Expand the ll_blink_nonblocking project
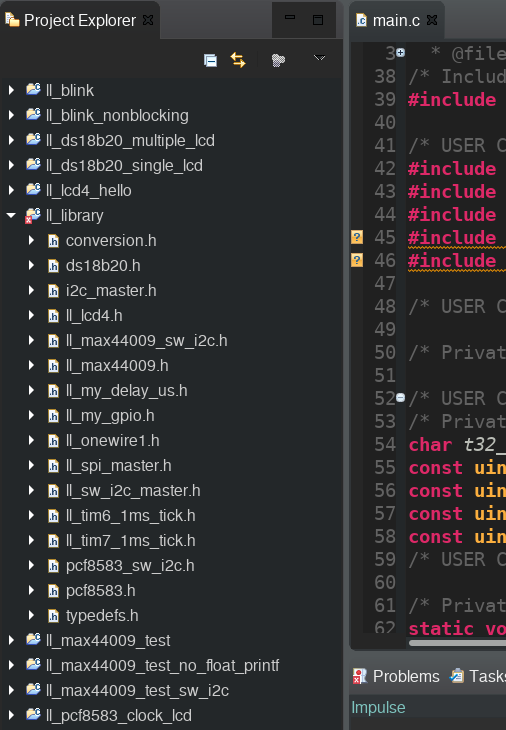Image resolution: width=506 pixels, height=730 pixels. (x=11, y=115)
